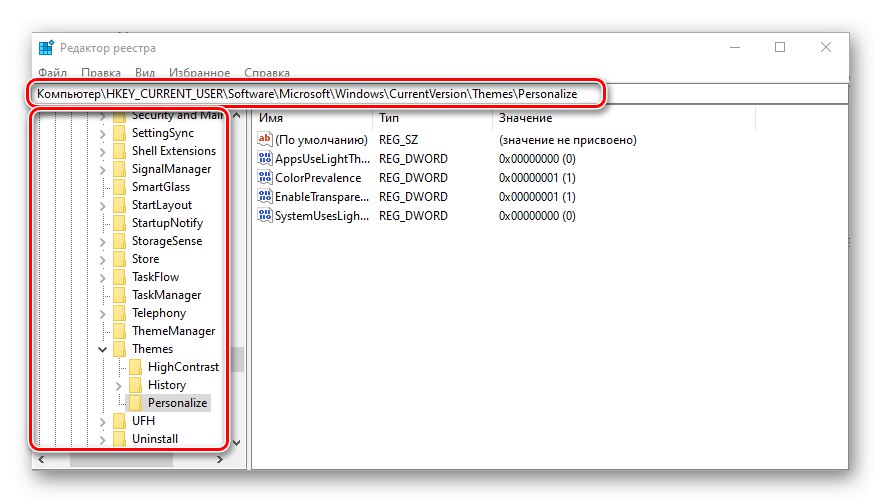
Task: Expand the StorageSense tree node
Action: point(102,242)
